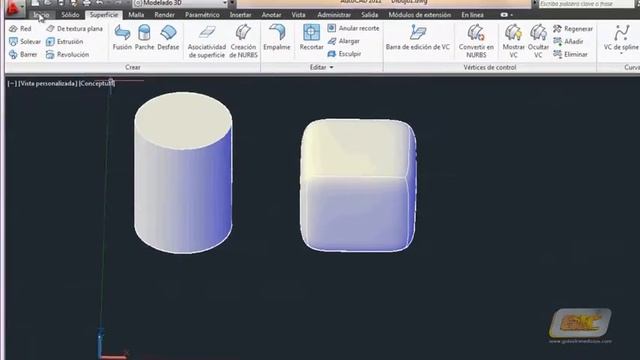Switch to the Salida tab
The width and height of the screenshot is (640, 360).
(369, 15)
